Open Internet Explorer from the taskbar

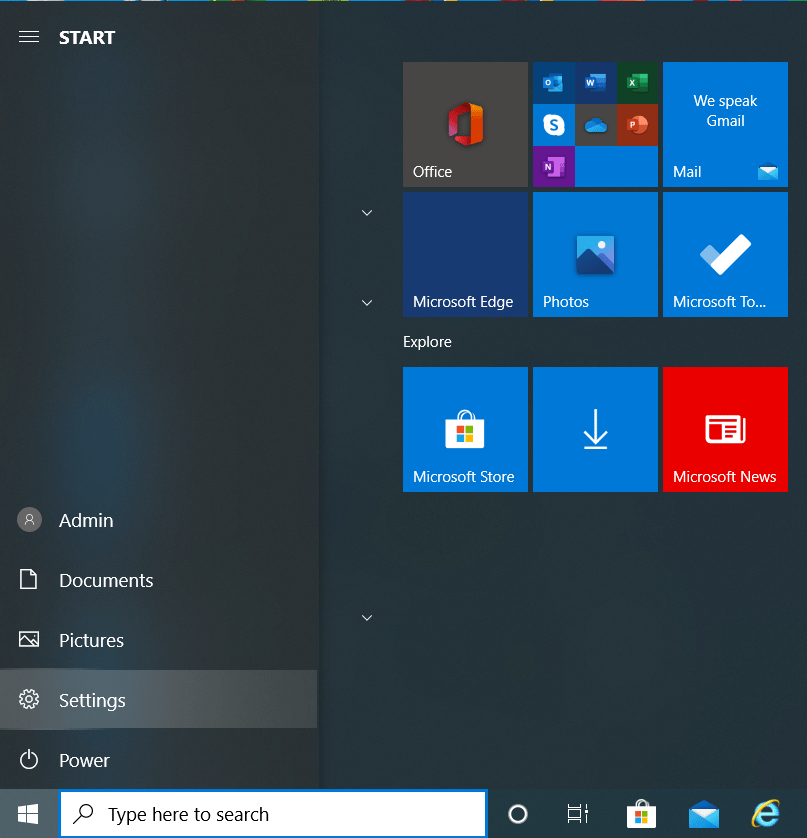coord(767,813)
